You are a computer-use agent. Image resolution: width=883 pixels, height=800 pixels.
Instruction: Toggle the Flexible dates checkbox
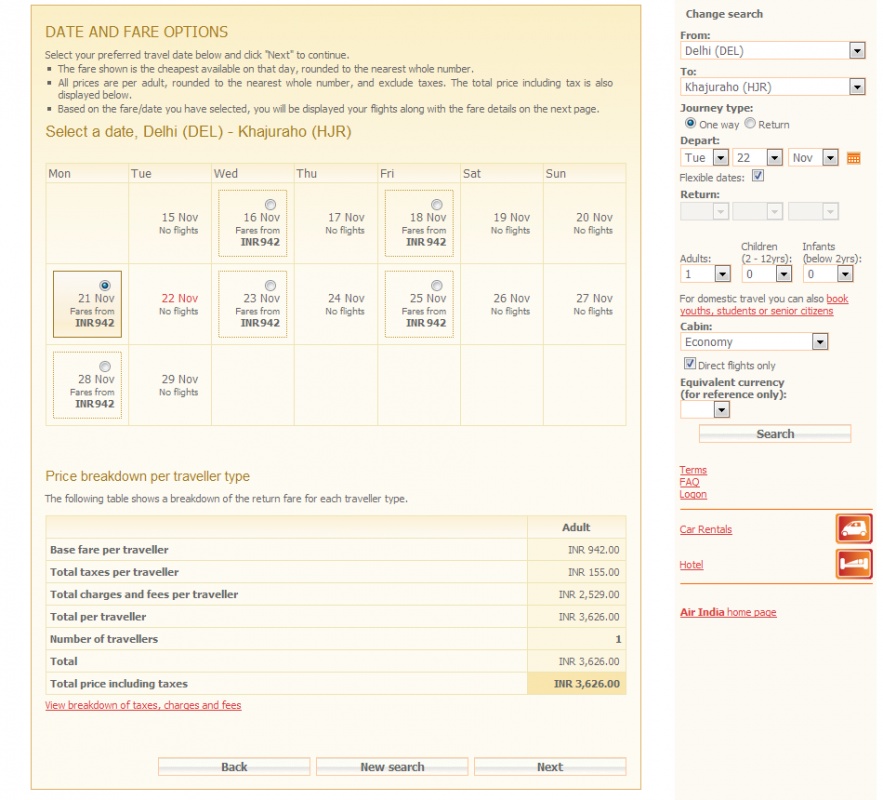(x=758, y=176)
